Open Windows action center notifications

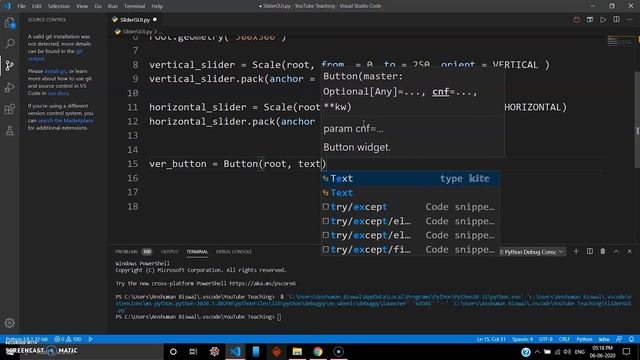click(627, 351)
